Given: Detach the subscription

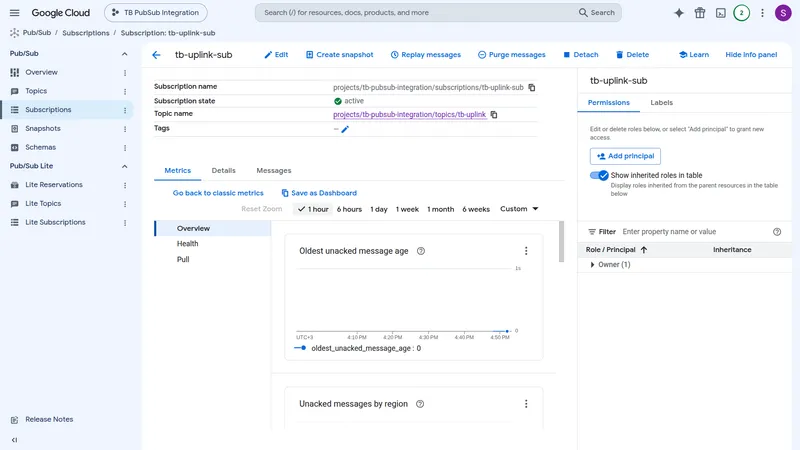Looking at the screenshot, I should pos(581,55).
